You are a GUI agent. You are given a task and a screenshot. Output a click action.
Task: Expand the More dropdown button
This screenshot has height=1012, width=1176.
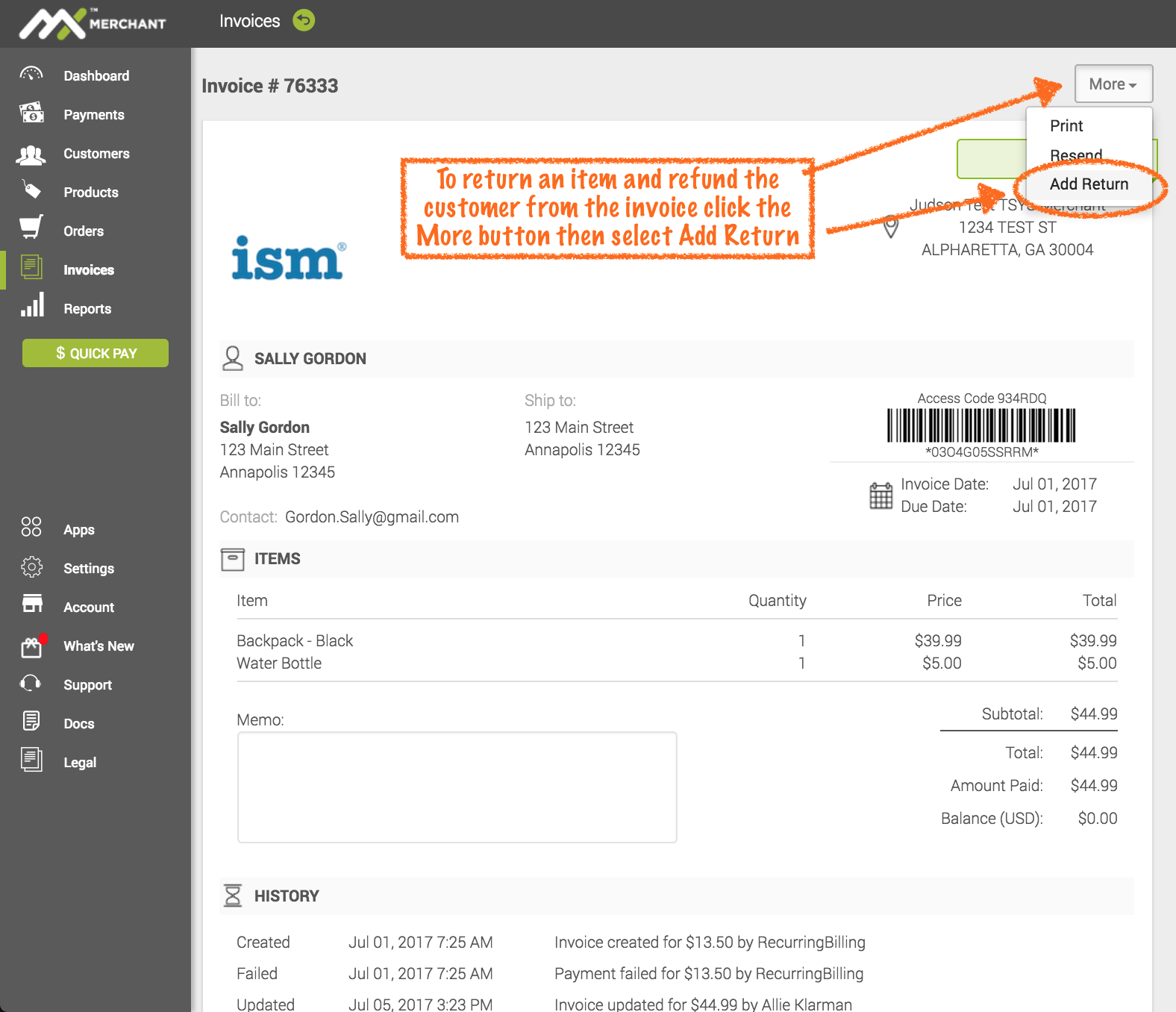coord(1113,84)
